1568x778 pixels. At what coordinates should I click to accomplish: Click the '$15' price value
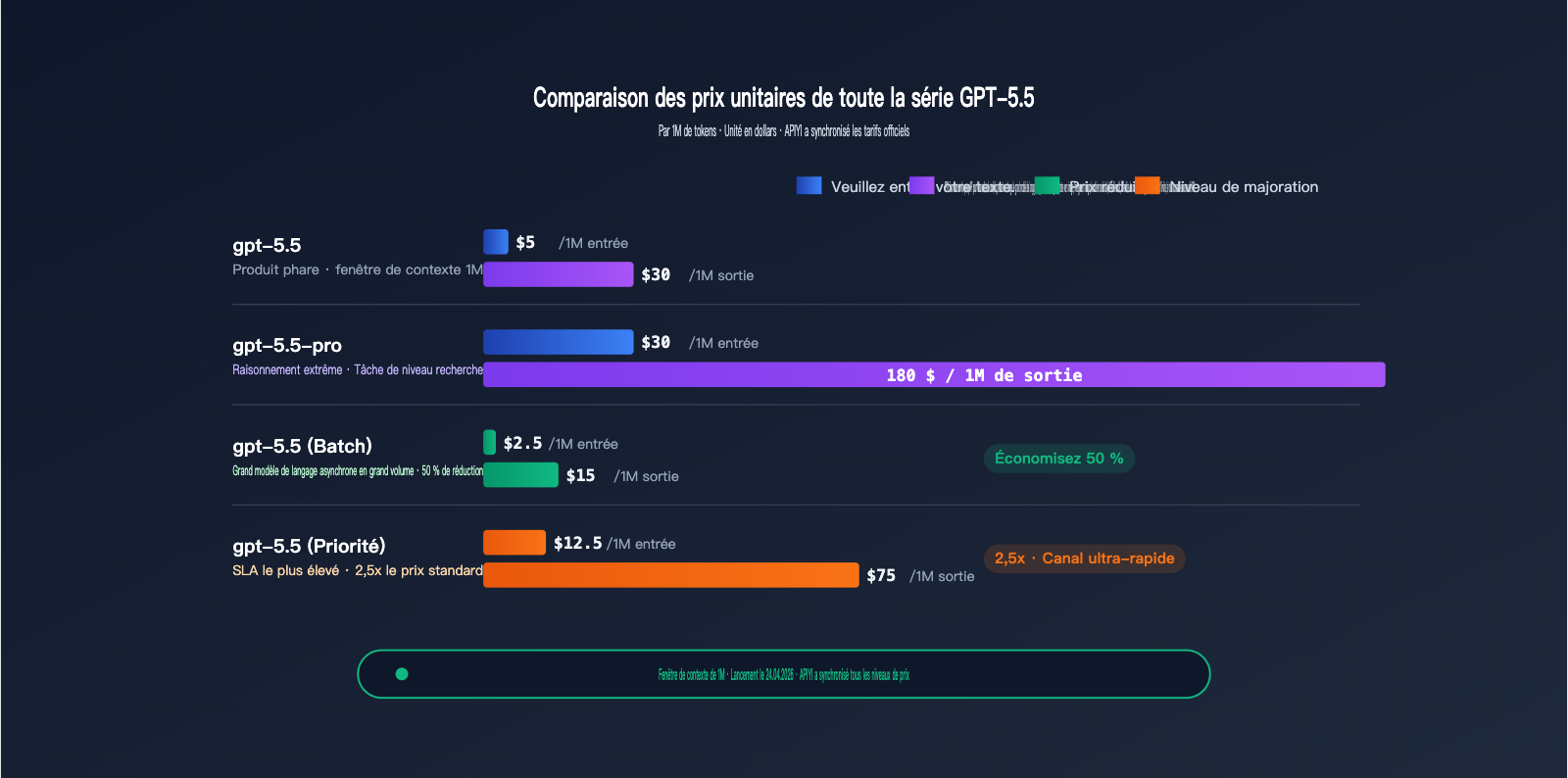pyautogui.click(x=580, y=475)
